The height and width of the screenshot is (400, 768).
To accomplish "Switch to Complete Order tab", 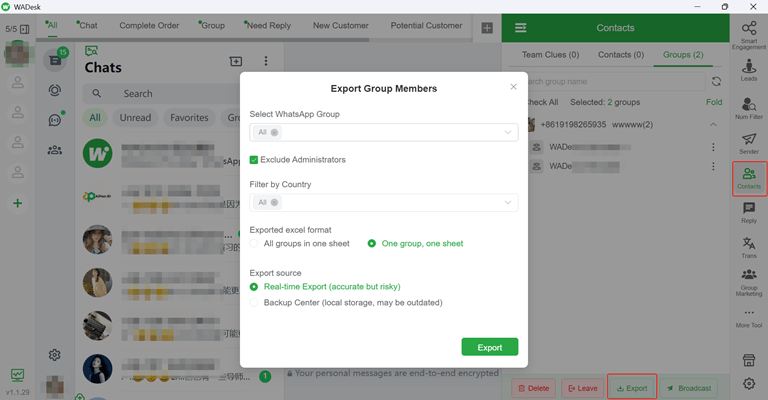I will point(149,25).
